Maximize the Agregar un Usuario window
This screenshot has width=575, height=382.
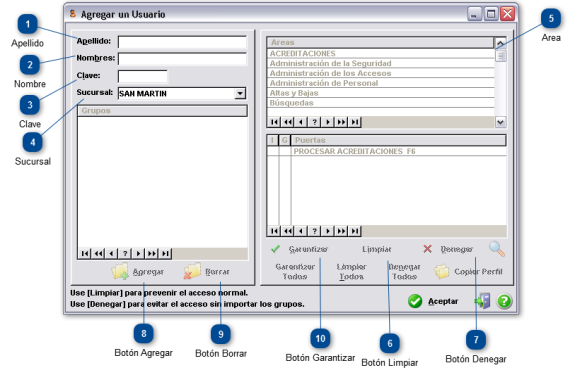491,14
